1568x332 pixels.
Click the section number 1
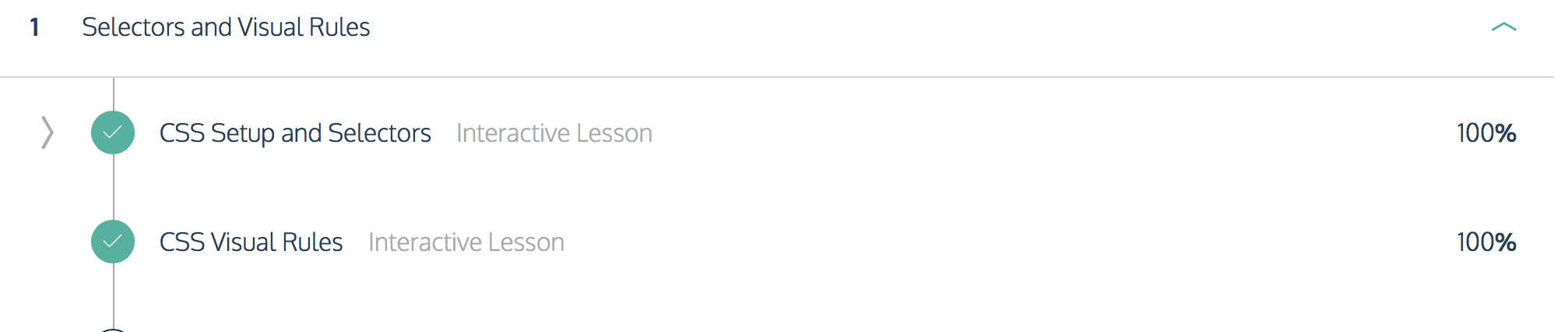point(34,27)
